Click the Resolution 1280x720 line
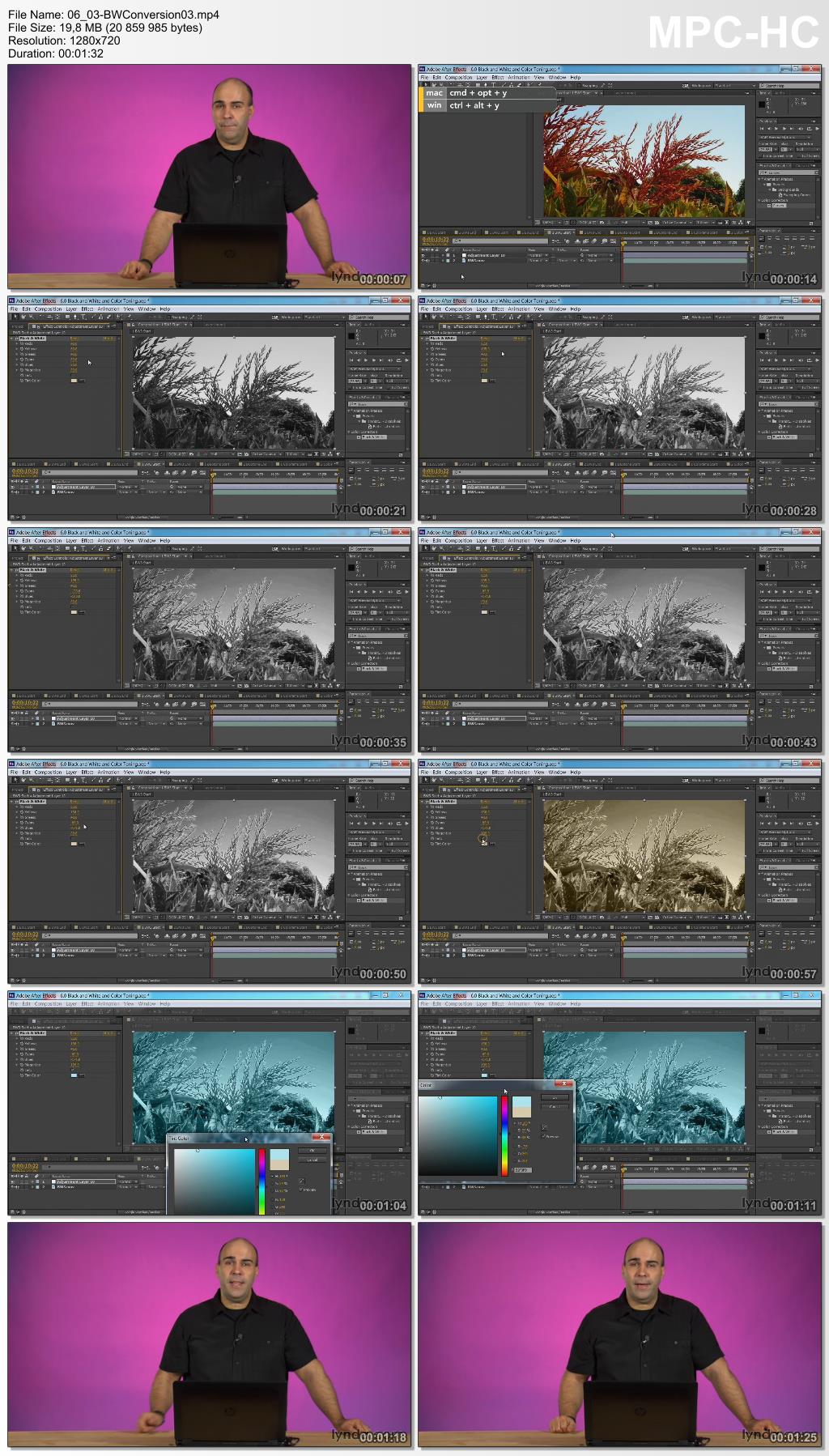This screenshot has height=1456, width=829. (x=64, y=40)
